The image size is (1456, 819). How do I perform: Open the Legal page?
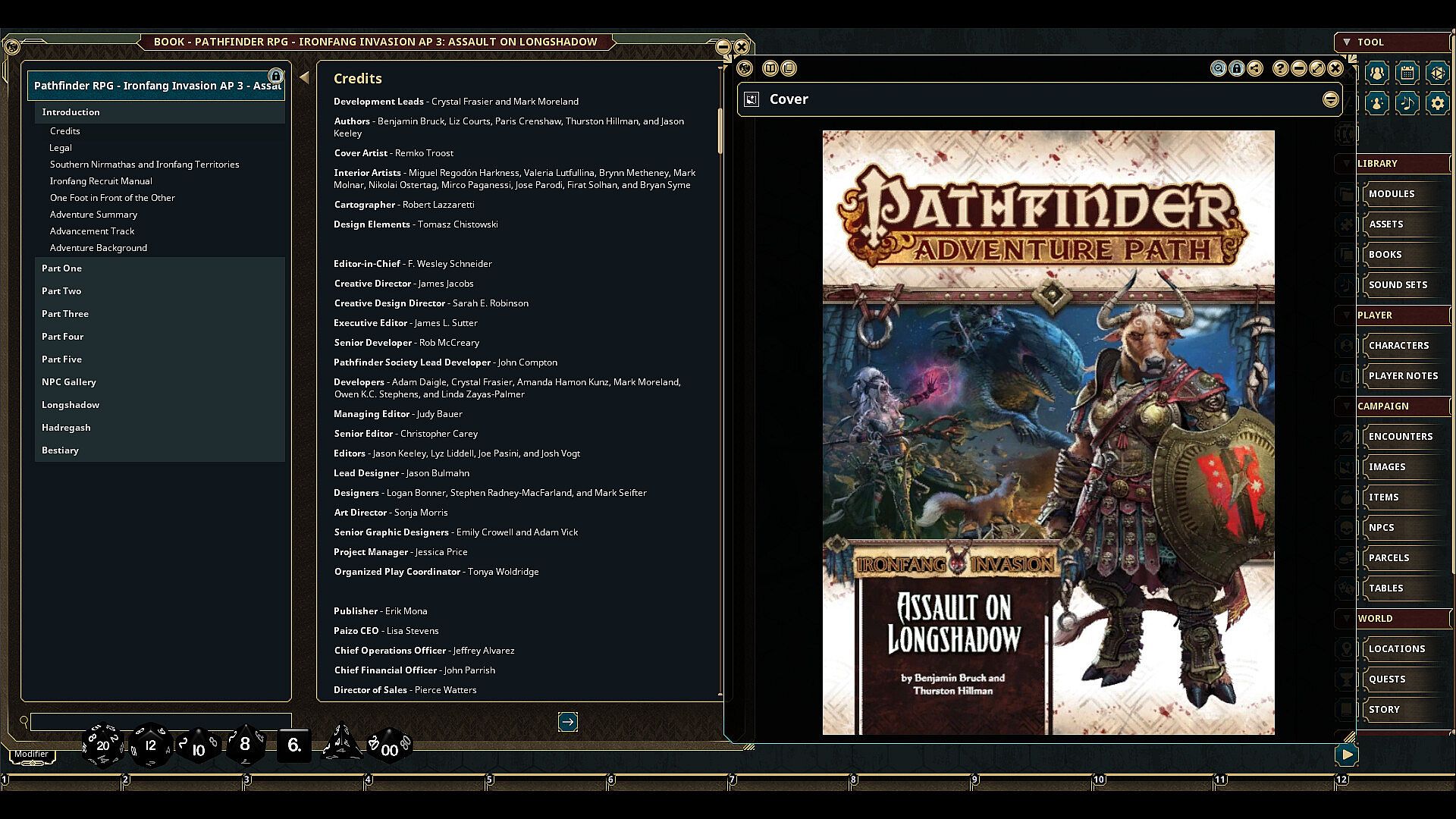click(61, 148)
